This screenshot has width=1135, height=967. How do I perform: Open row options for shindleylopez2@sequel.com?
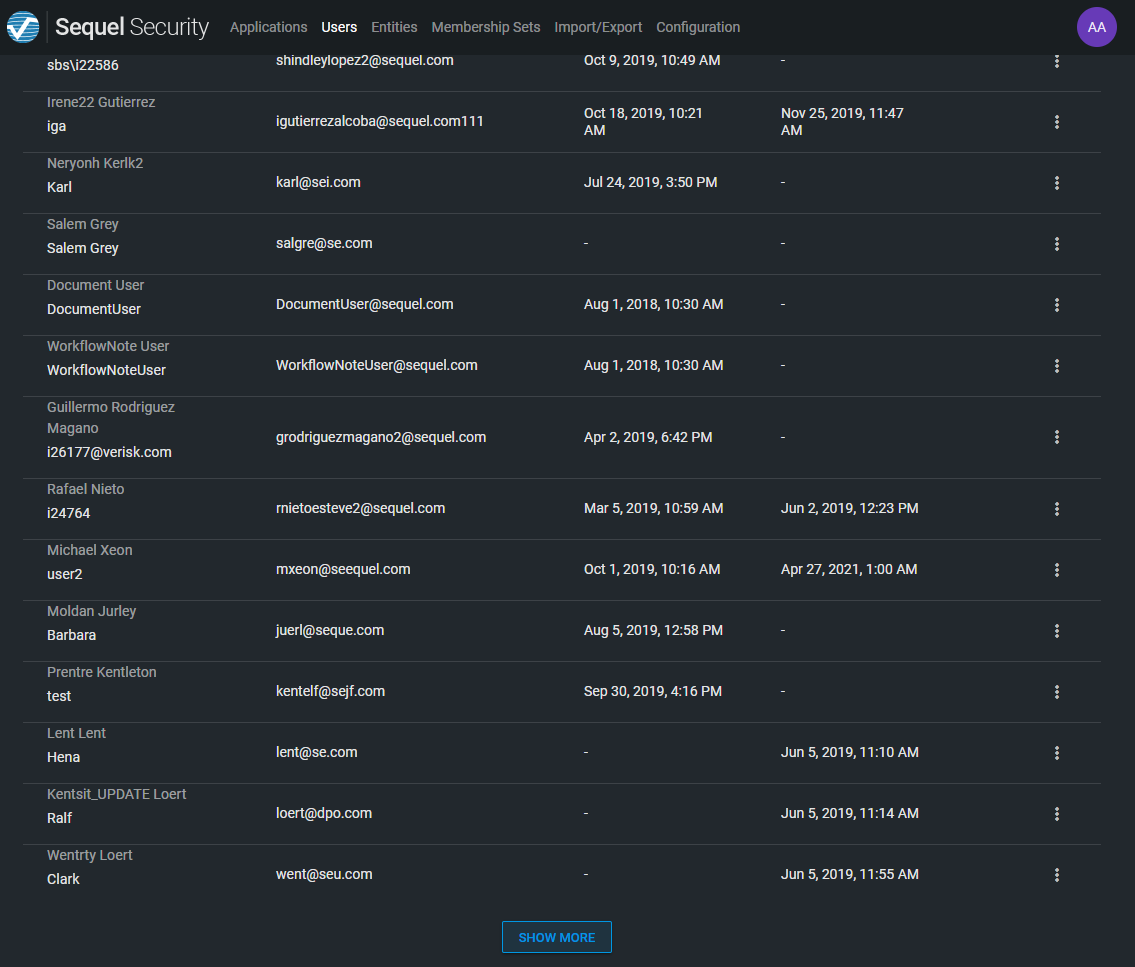coord(1056,61)
